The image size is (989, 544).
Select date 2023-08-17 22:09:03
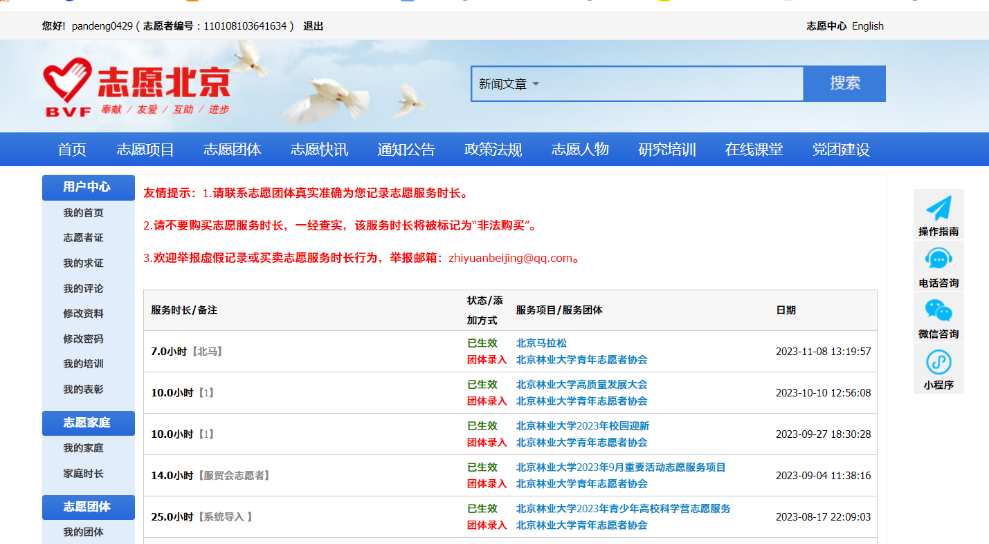pyautogui.click(x=823, y=517)
